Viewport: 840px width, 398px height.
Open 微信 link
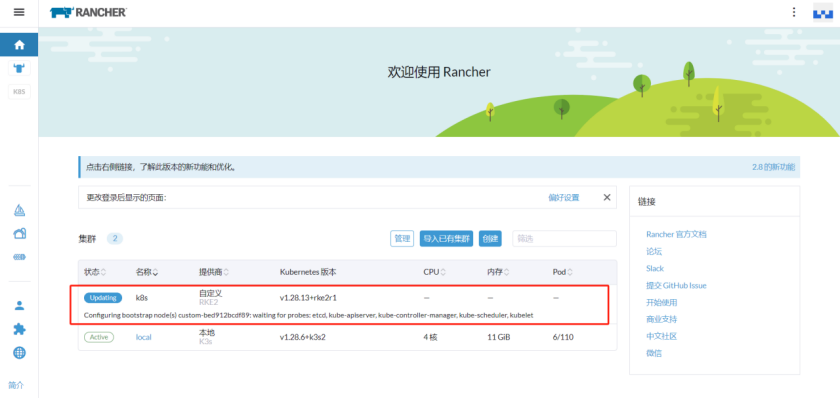click(654, 354)
